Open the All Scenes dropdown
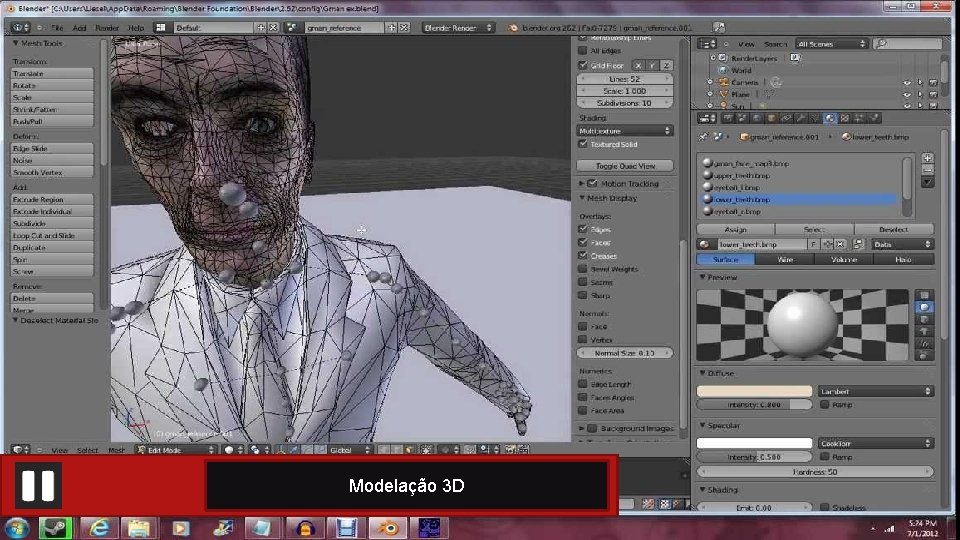 [x=831, y=43]
